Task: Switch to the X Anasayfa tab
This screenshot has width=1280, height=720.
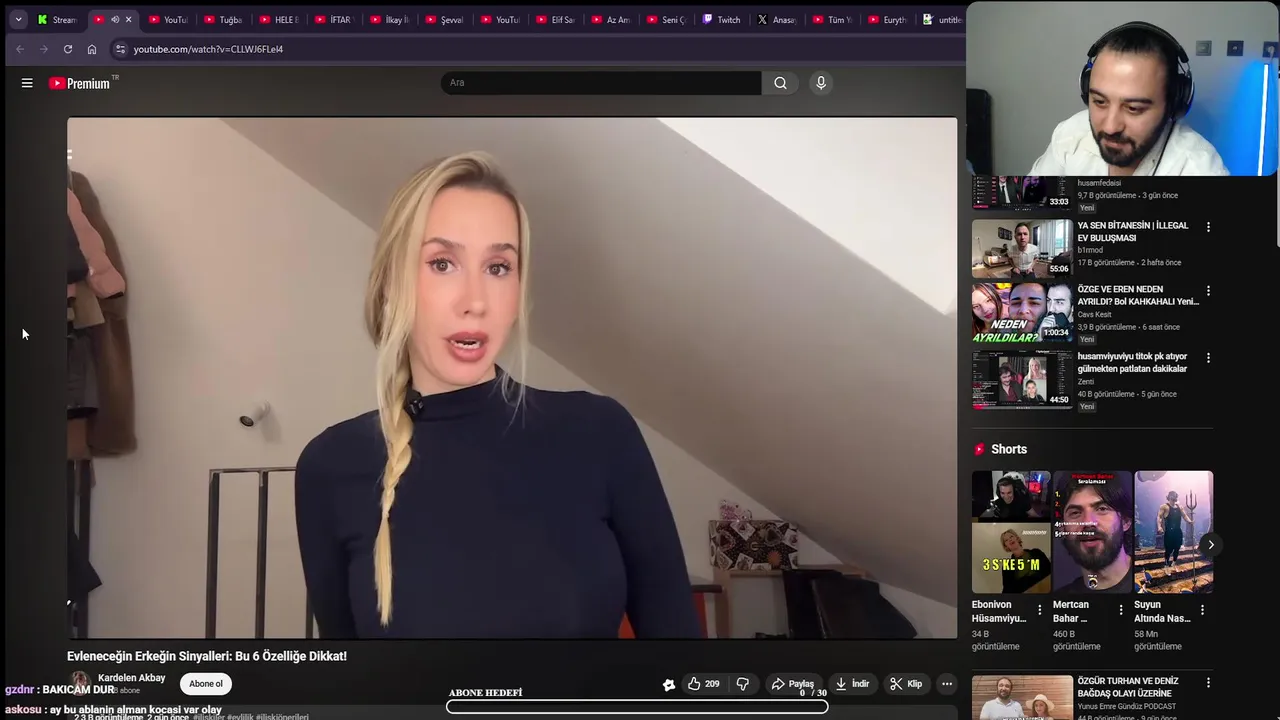Action: (x=777, y=19)
